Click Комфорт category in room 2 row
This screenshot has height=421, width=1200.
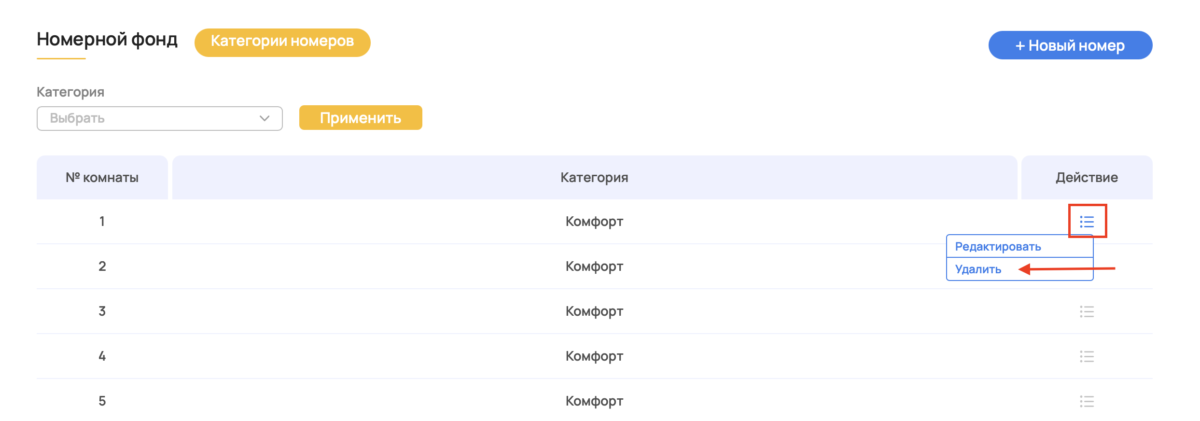pos(594,267)
